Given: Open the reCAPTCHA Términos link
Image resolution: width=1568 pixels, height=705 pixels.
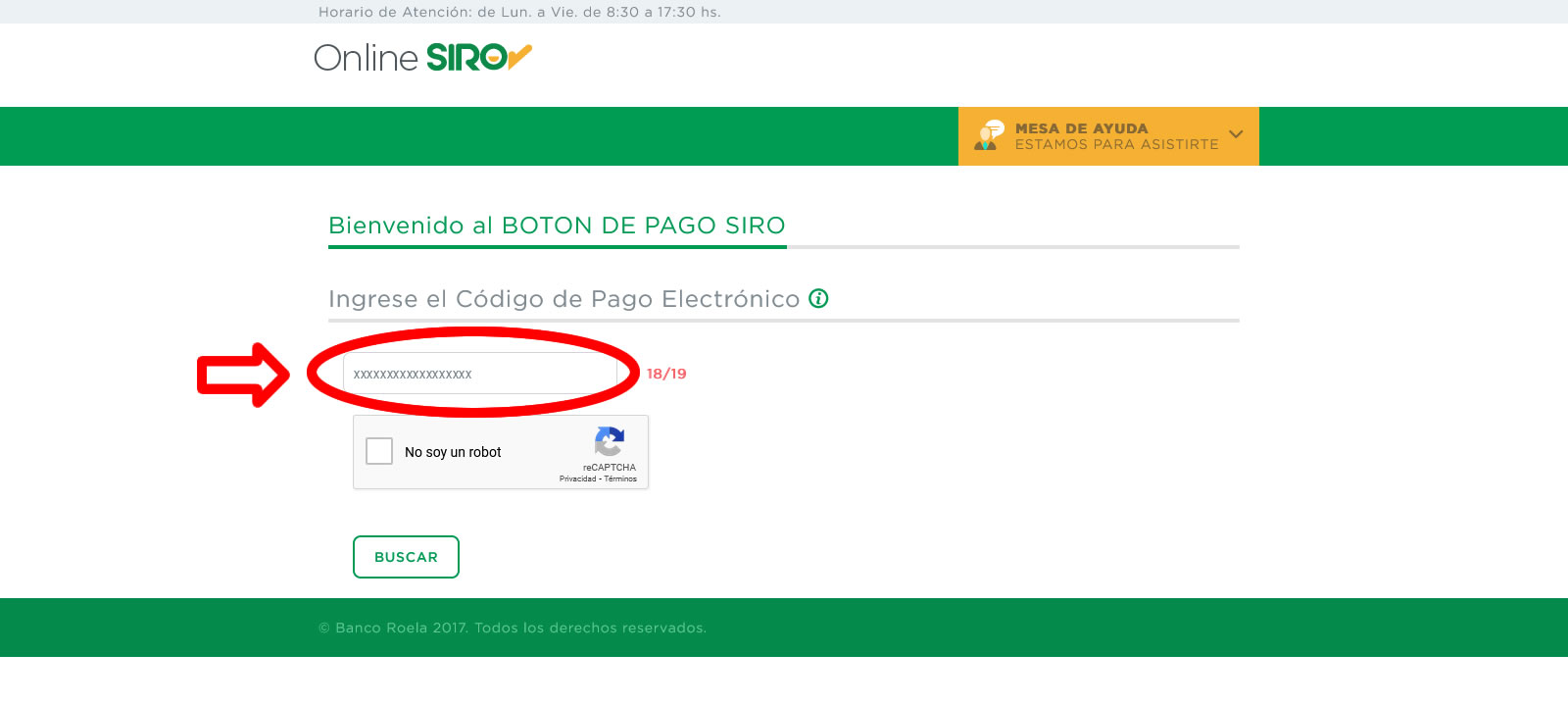Looking at the screenshot, I should point(620,479).
